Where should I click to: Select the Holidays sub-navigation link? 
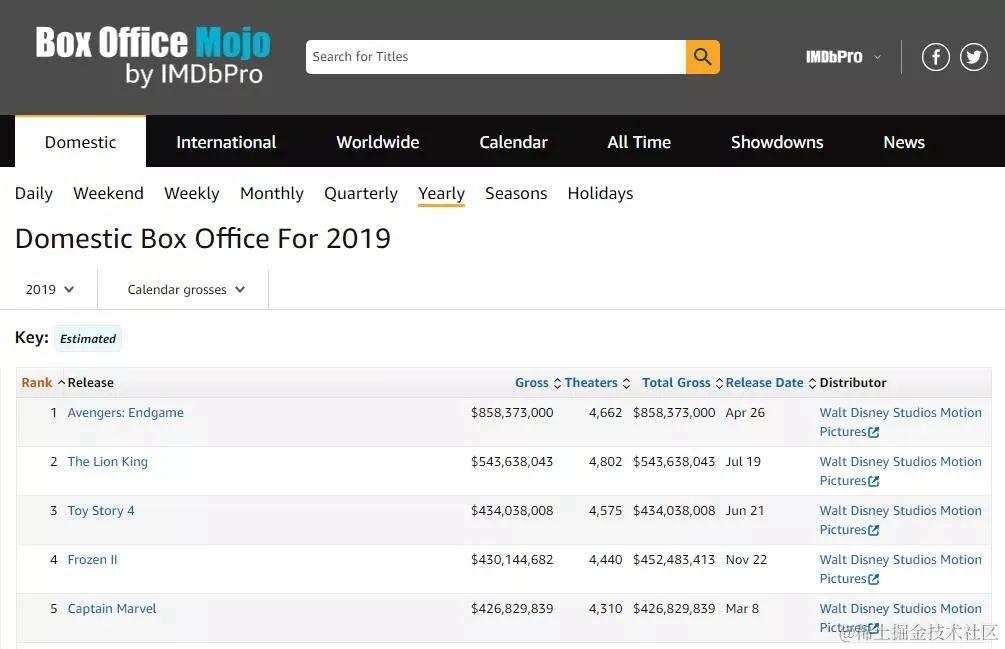[x=600, y=193]
